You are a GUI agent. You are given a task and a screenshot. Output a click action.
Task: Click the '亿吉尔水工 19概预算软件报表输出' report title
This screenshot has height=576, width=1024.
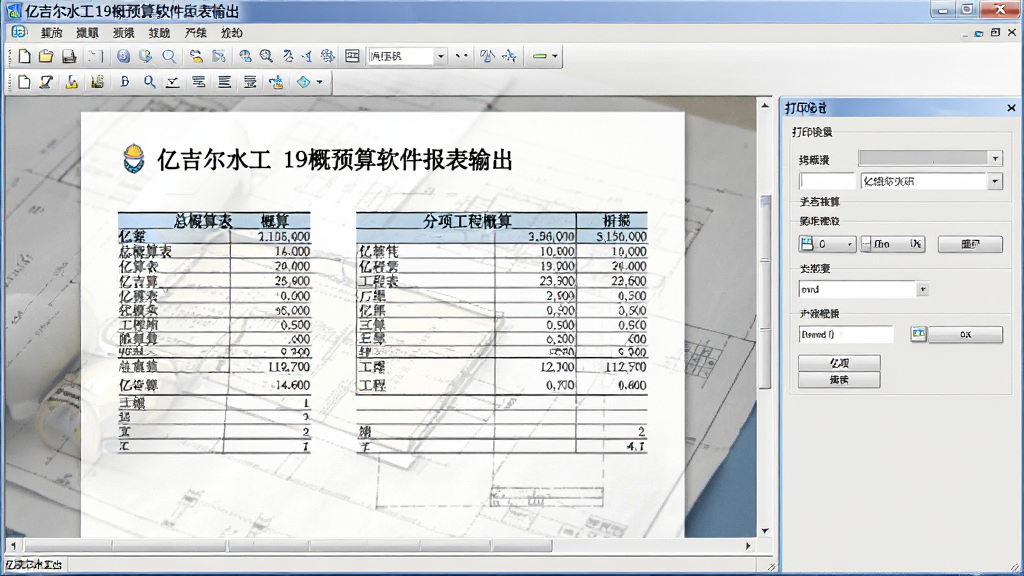click(334, 159)
